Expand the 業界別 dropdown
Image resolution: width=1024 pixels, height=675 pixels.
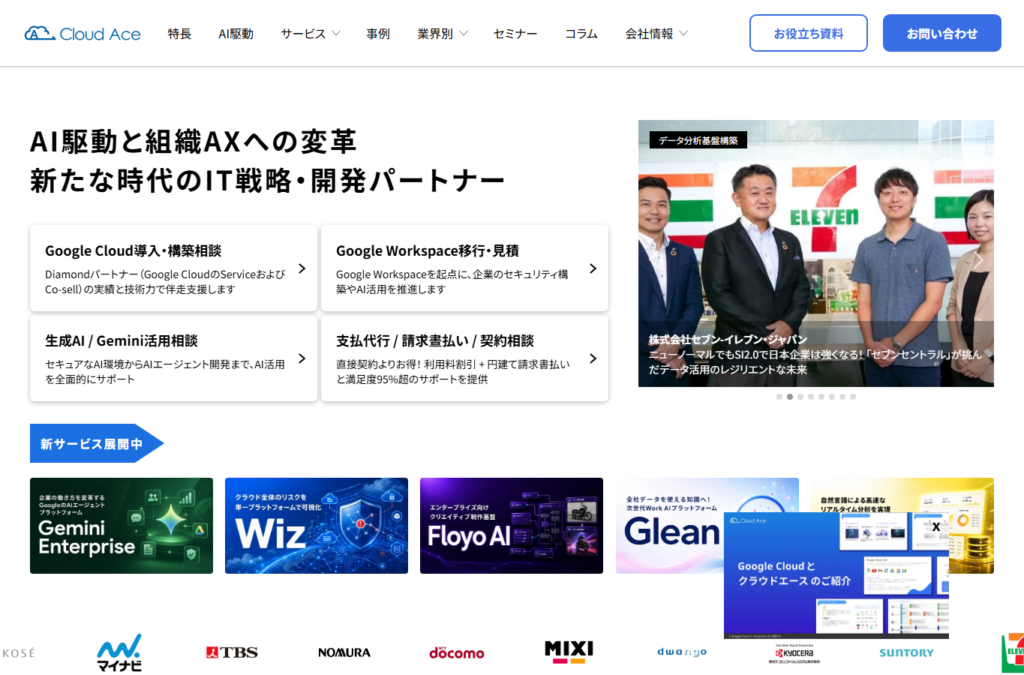tap(442, 33)
